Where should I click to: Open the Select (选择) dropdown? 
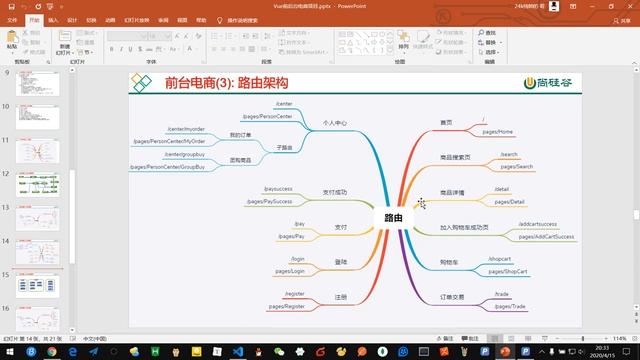tap(489, 52)
